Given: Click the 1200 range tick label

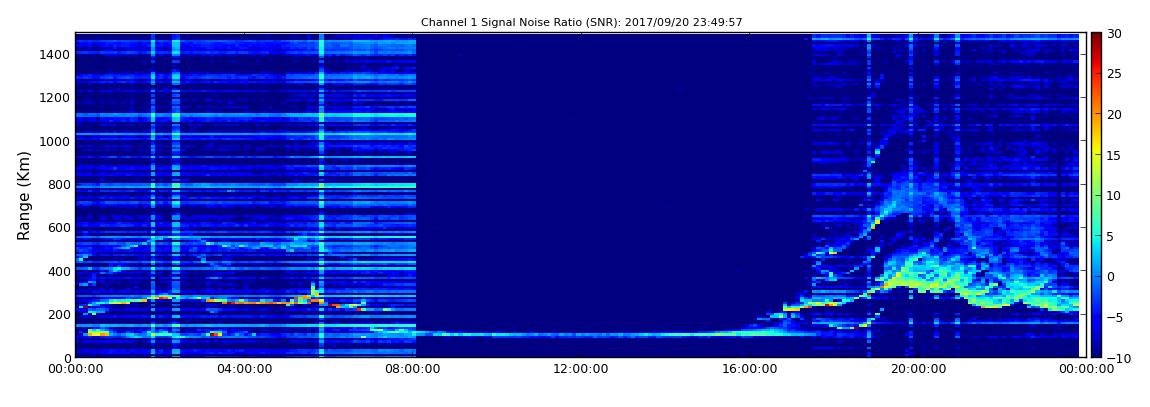Looking at the screenshot, I should [54, 98].
